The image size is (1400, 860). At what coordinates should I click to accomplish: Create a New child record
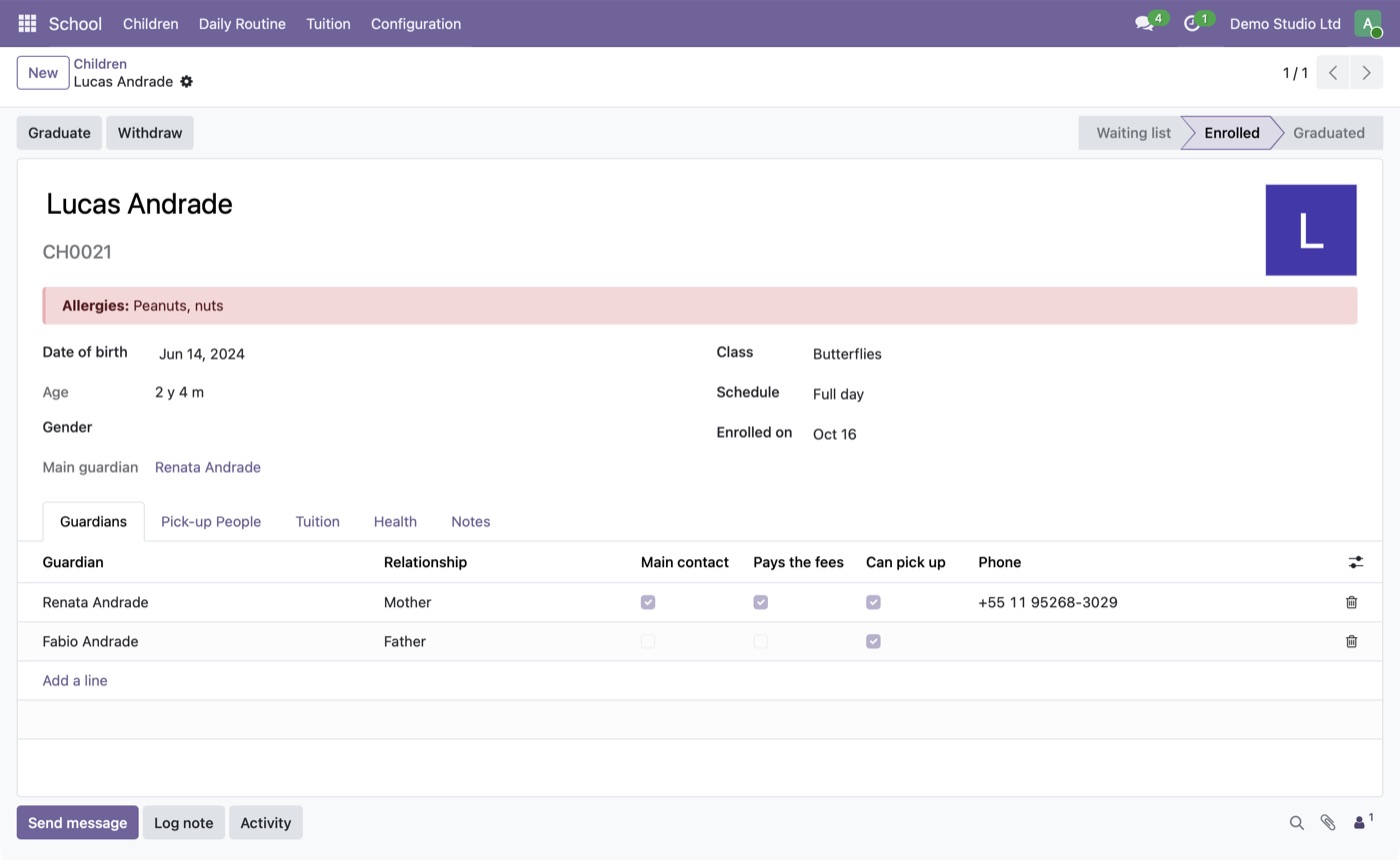pos(43,73)
